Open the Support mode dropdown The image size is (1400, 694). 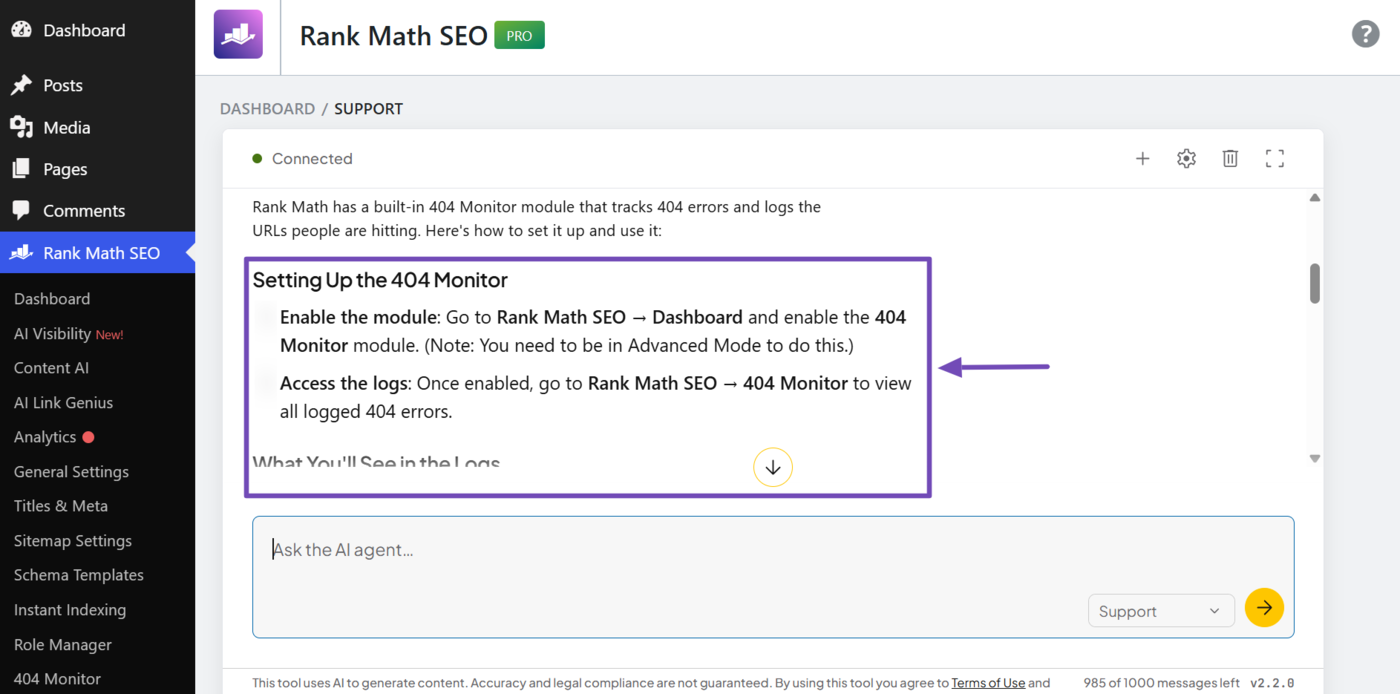[x=1160, y=611]
